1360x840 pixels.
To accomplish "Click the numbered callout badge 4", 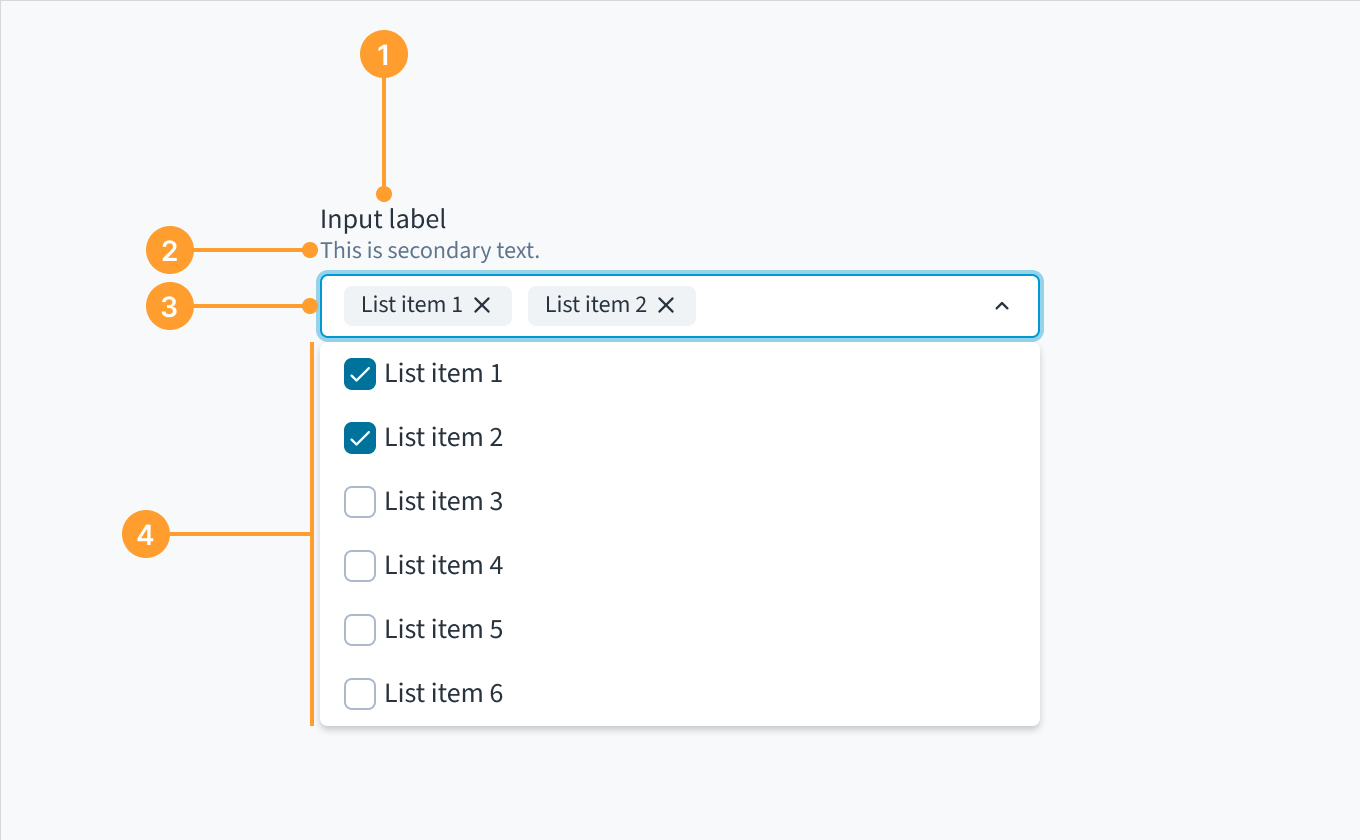I will click(x=146, y=534).
